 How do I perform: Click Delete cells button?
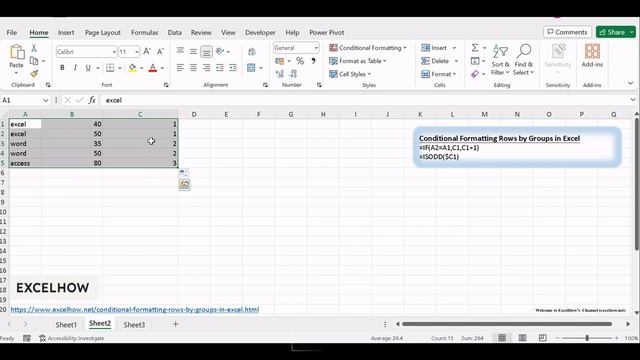(x=435, y=61)
